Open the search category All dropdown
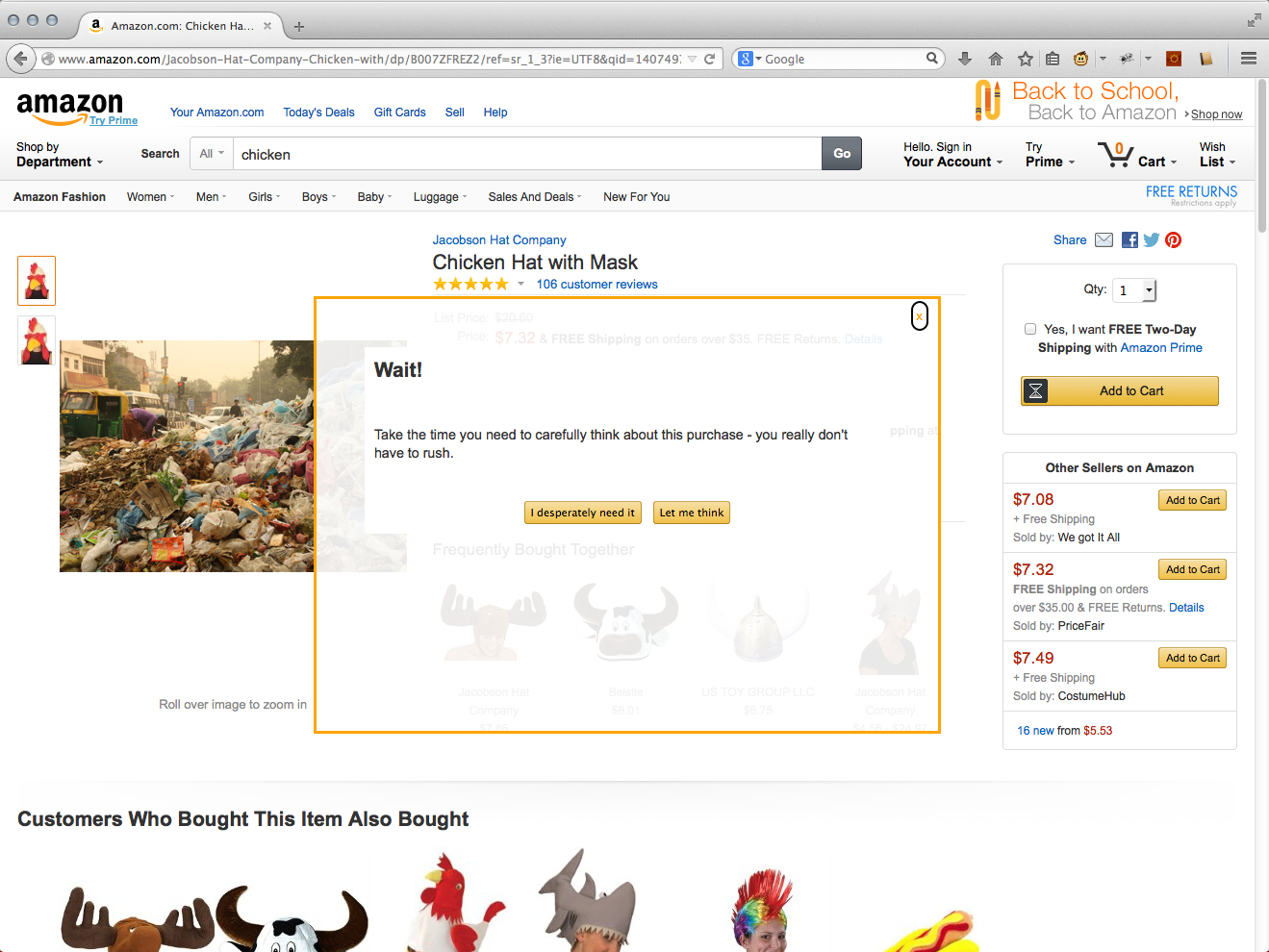The height and width of the screenshot is (952, 1269). click(x=212, y=154)
